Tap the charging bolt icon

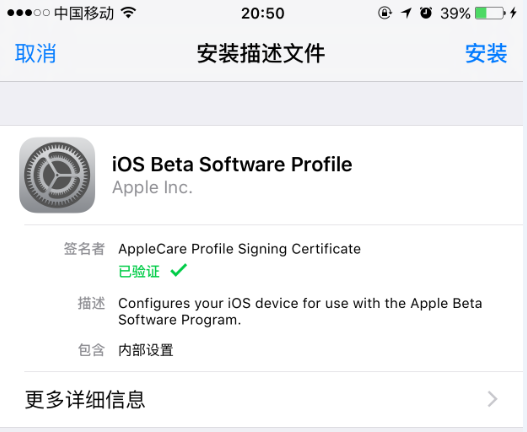[x=513, y=13]
